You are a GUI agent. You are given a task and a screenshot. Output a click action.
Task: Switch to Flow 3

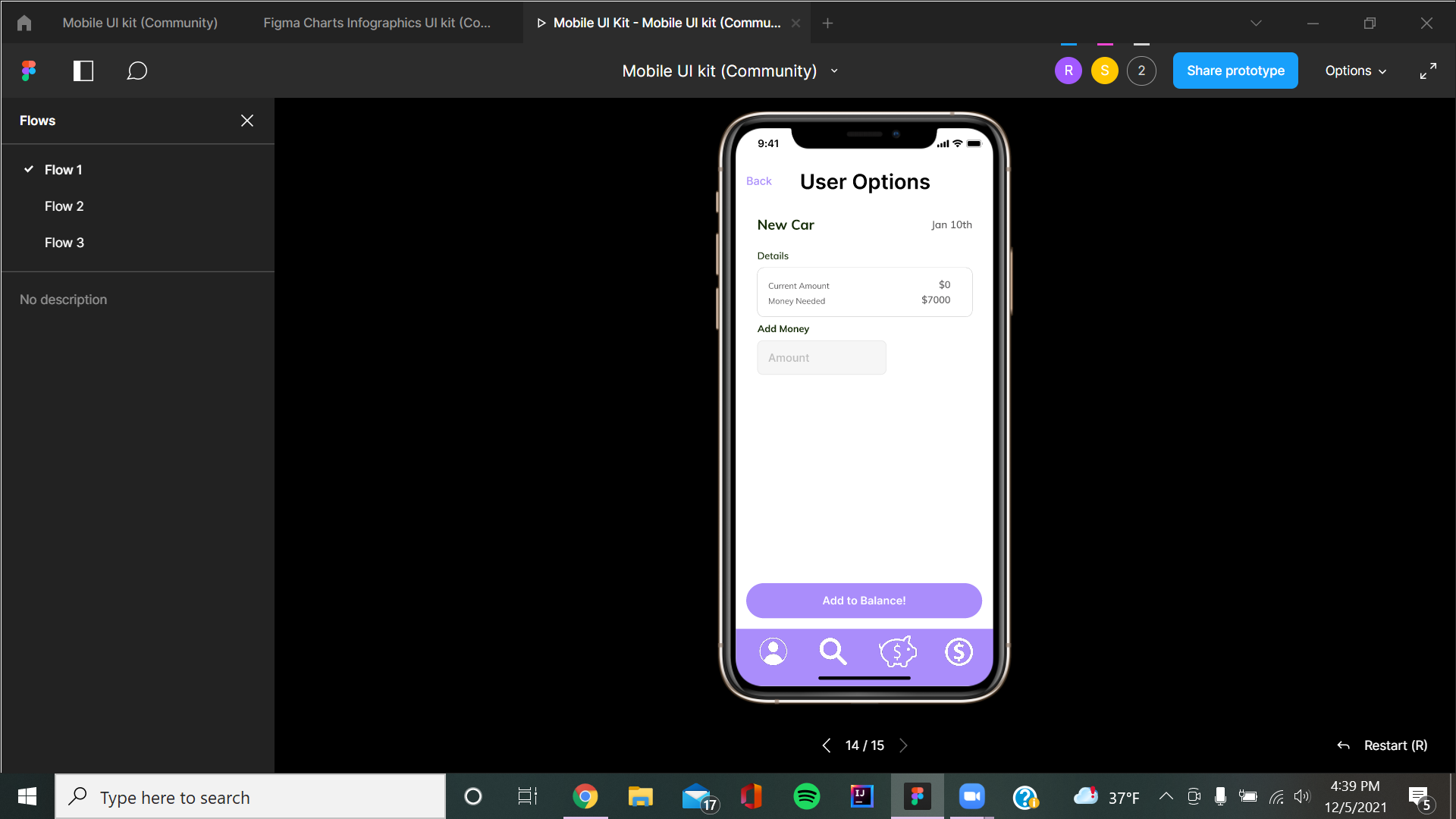64,243
